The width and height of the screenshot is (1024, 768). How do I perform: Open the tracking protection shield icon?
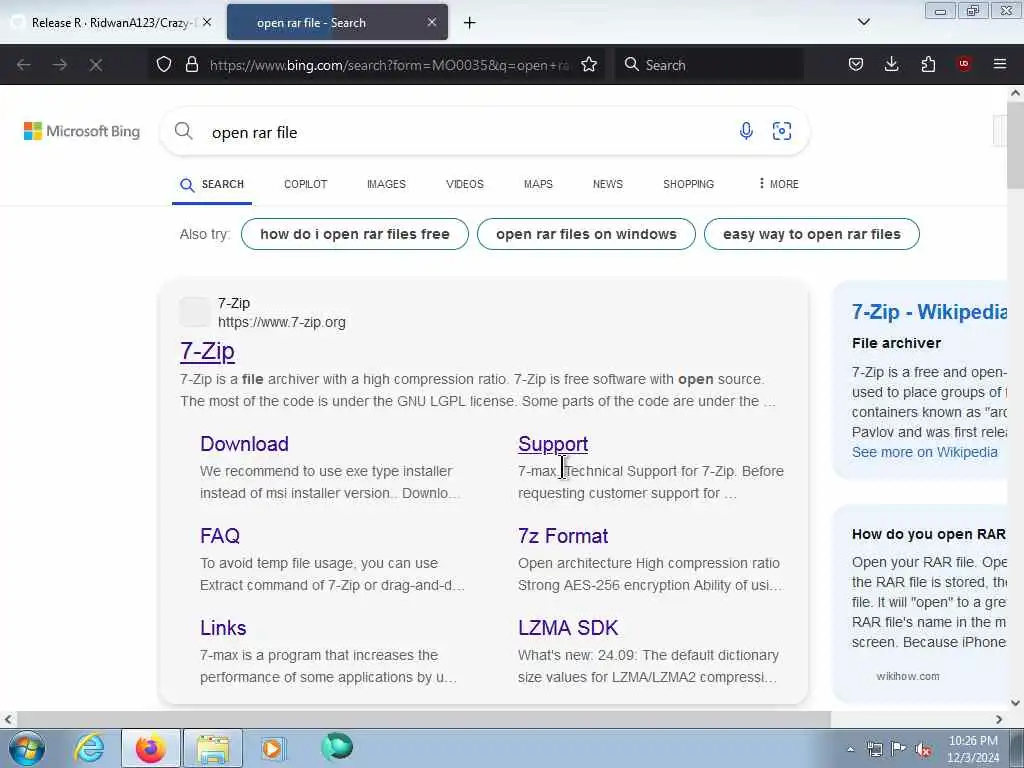(164, 64)
